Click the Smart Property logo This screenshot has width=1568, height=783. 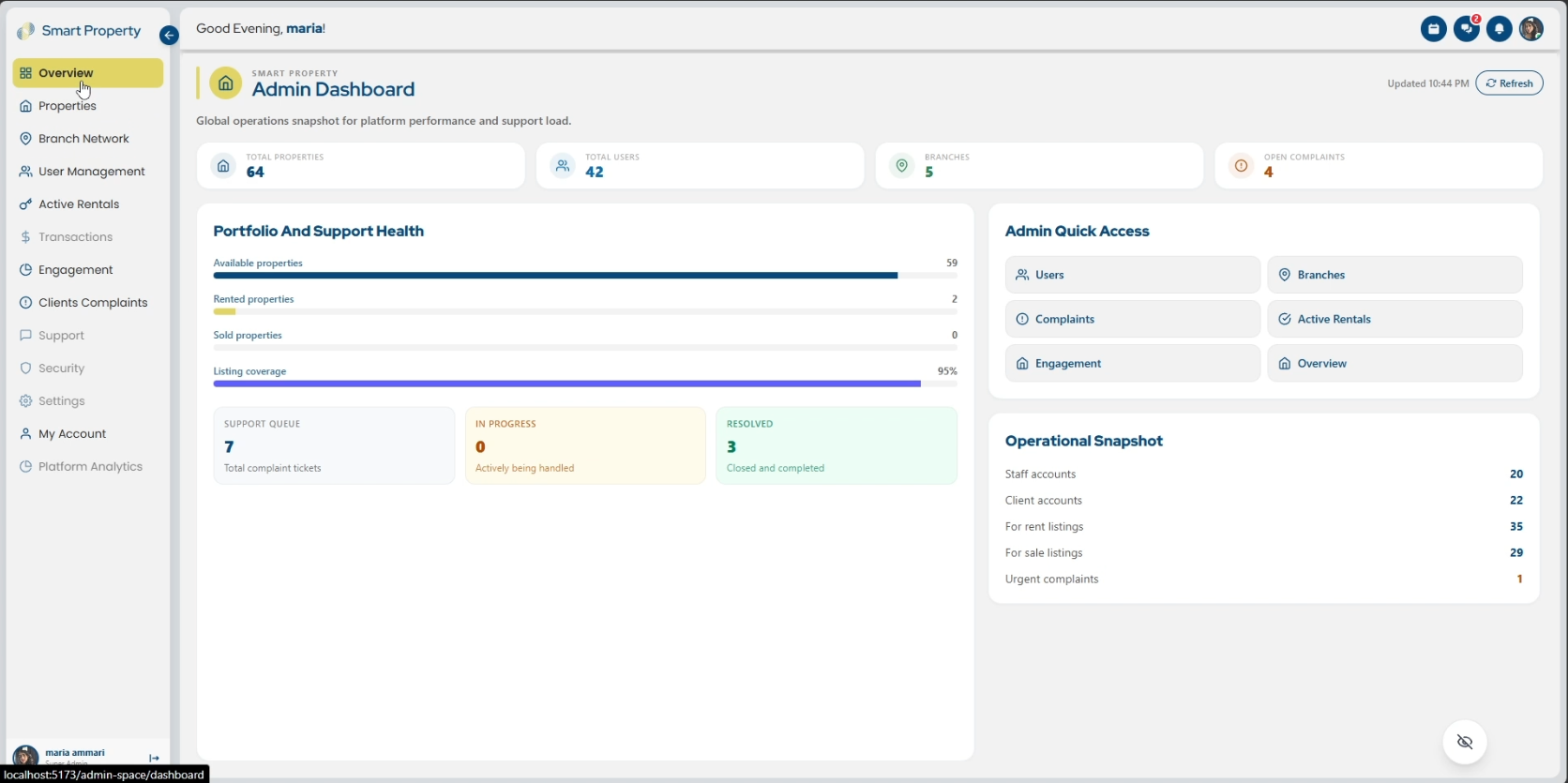click(x=79, y=31)
